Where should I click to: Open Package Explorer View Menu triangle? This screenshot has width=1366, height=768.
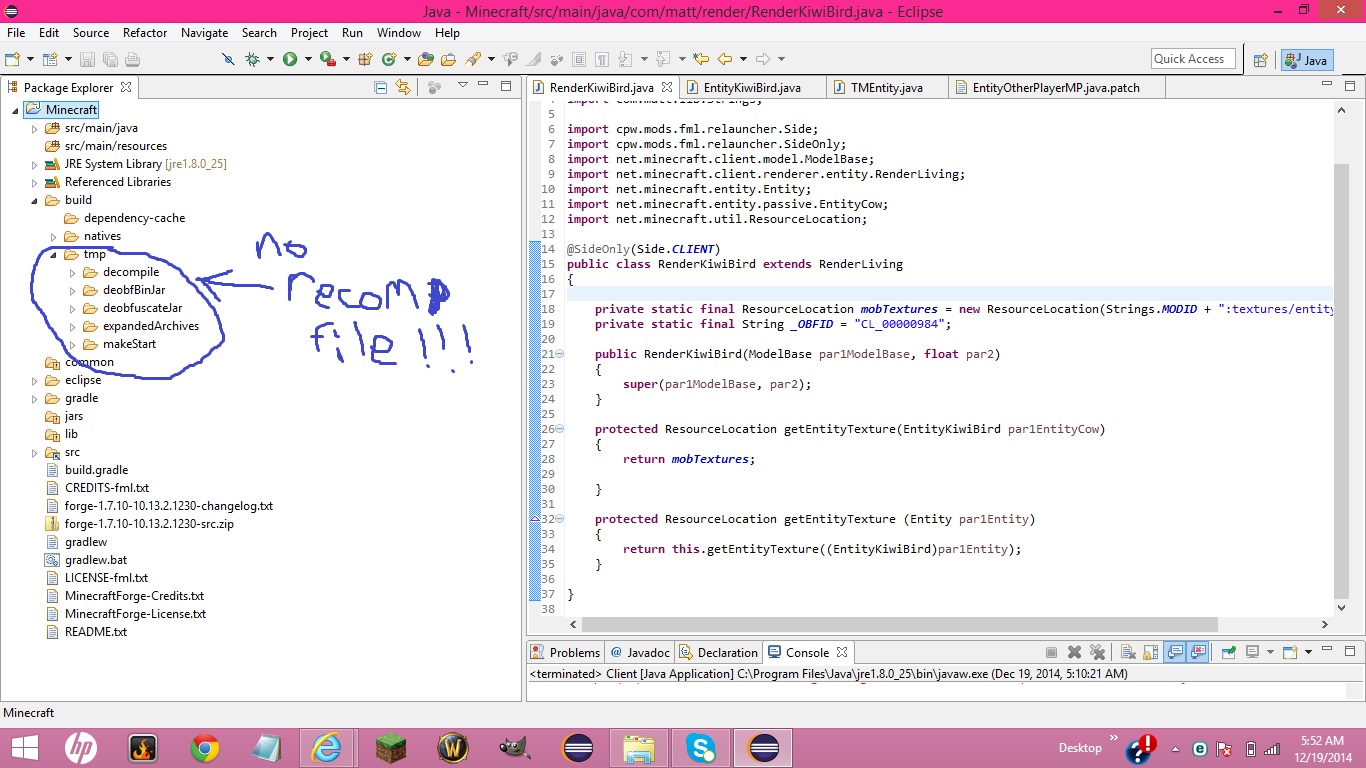(463, 86)
